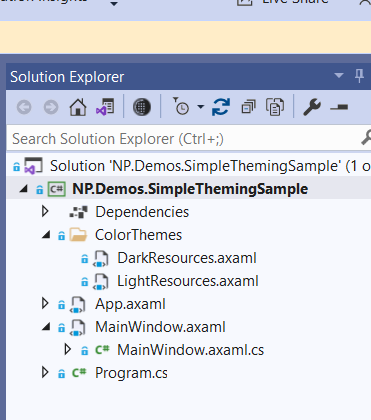Select LightResources.axaml
The width and height of the screenshot is (371, 420).
[188, 281]
